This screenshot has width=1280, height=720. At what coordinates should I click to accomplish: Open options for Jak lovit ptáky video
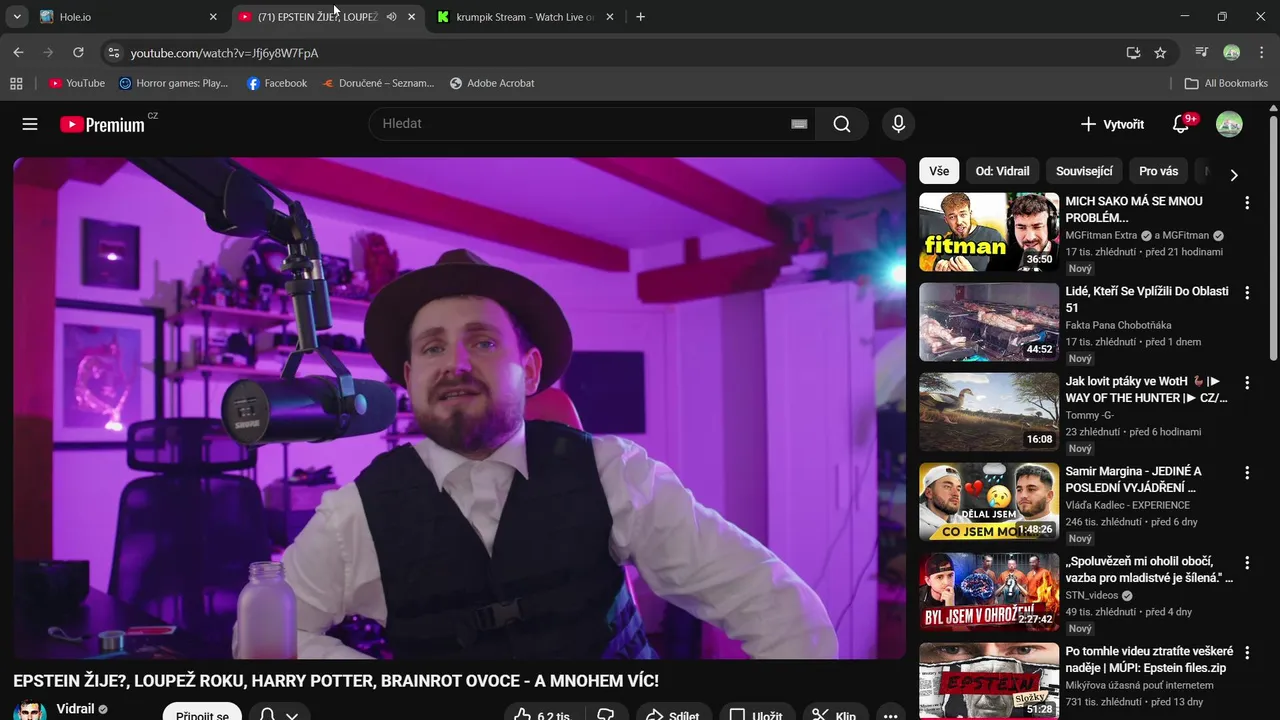pos(1247,383)
